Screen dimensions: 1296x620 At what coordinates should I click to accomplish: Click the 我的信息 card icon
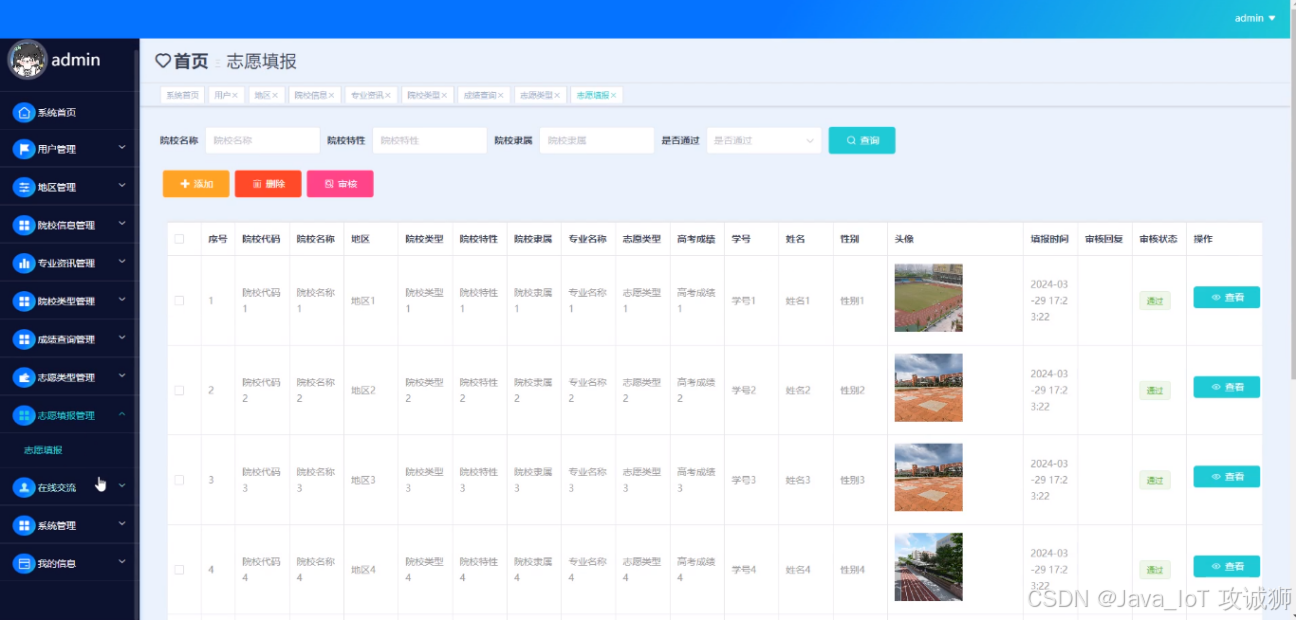pos(24,563)
